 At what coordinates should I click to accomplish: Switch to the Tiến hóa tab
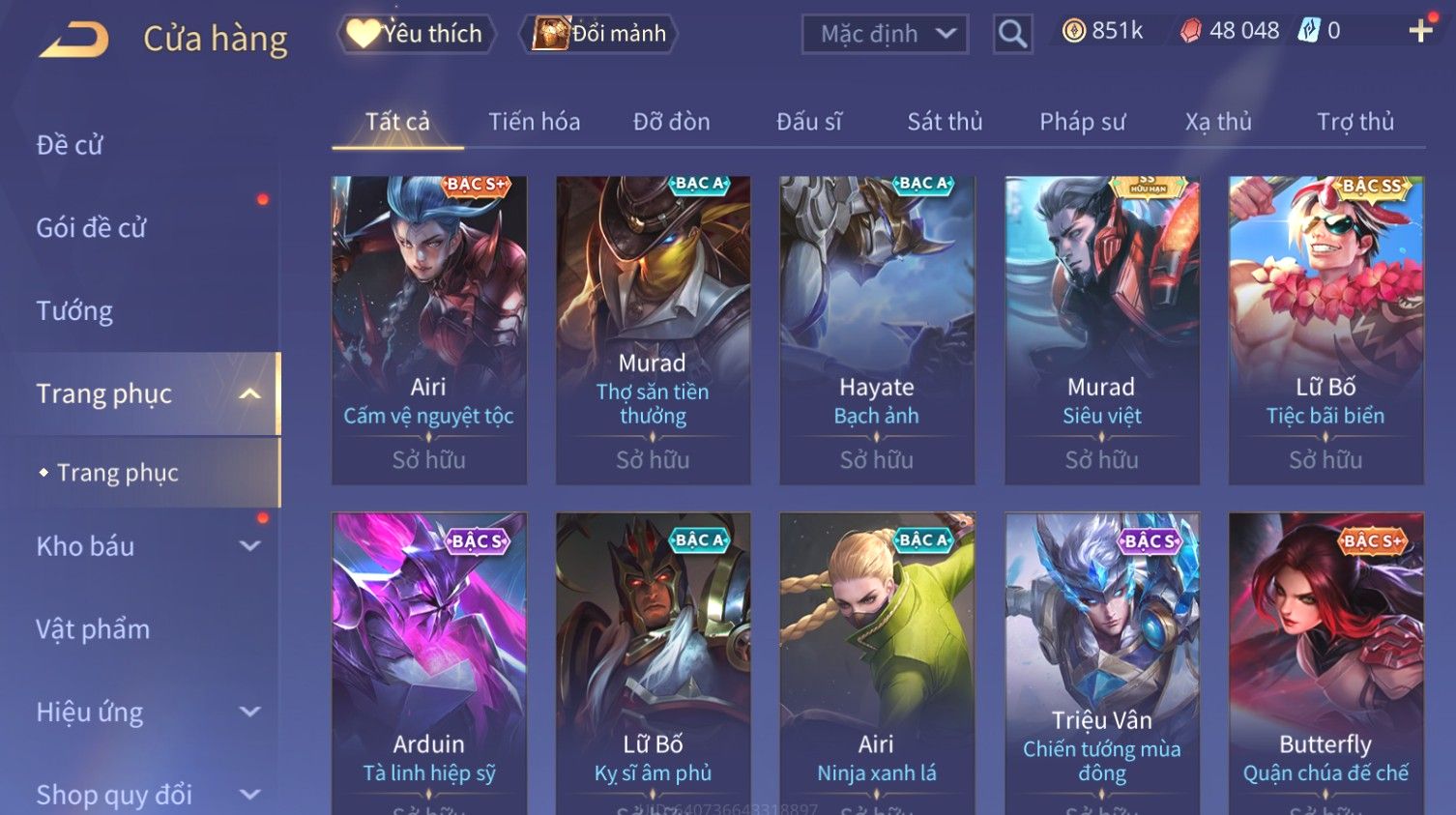(534, 122)
